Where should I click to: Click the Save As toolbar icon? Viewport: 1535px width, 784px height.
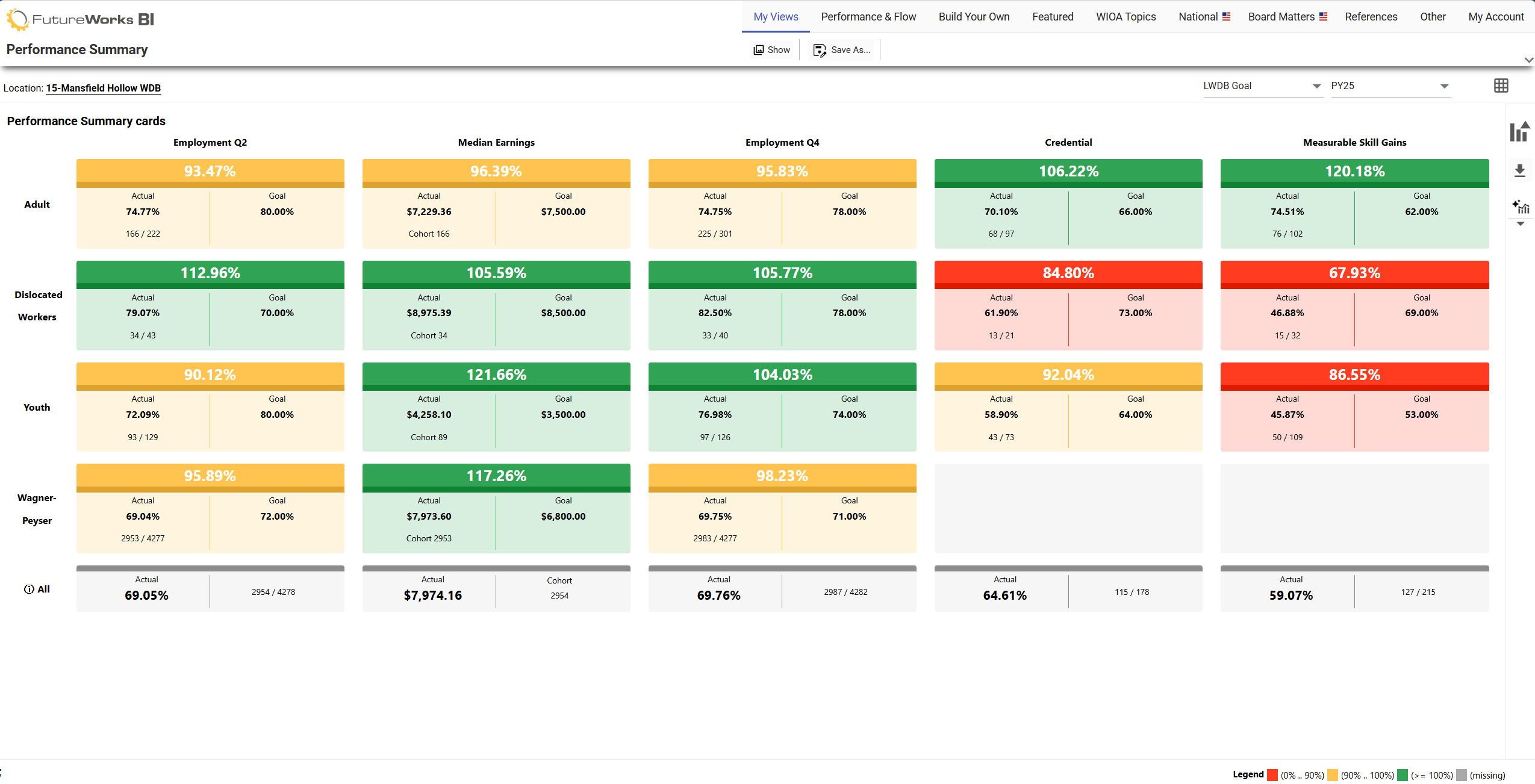tap(820, 50)
